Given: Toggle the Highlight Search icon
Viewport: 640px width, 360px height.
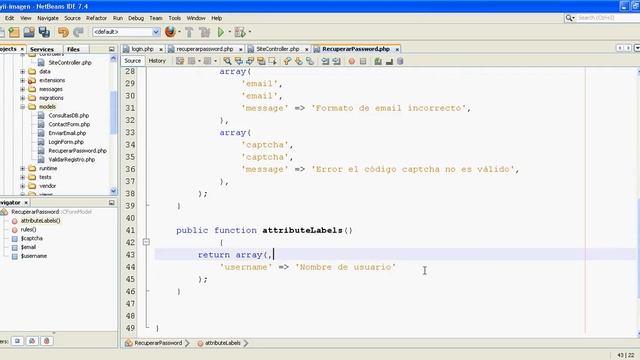Looking at the screenshot, I should (x=261, y=61).
